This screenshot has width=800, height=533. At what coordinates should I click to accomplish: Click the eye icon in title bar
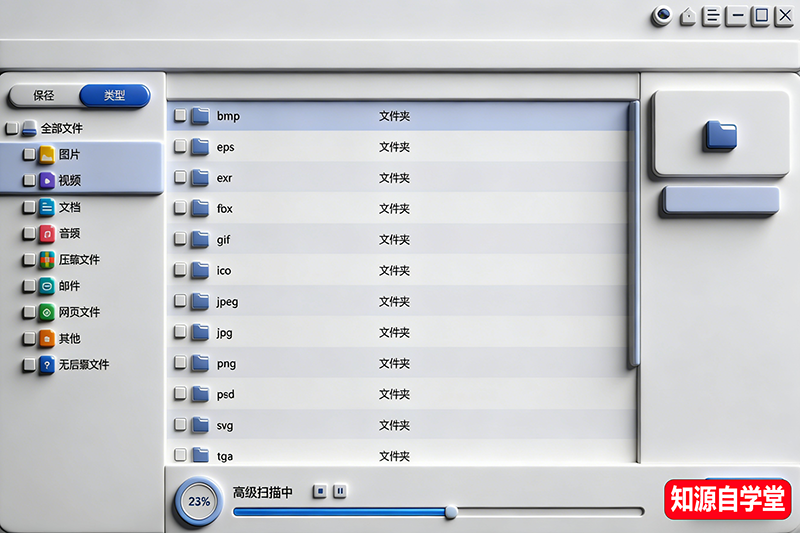pyautogui.click(x=662, y=16)
